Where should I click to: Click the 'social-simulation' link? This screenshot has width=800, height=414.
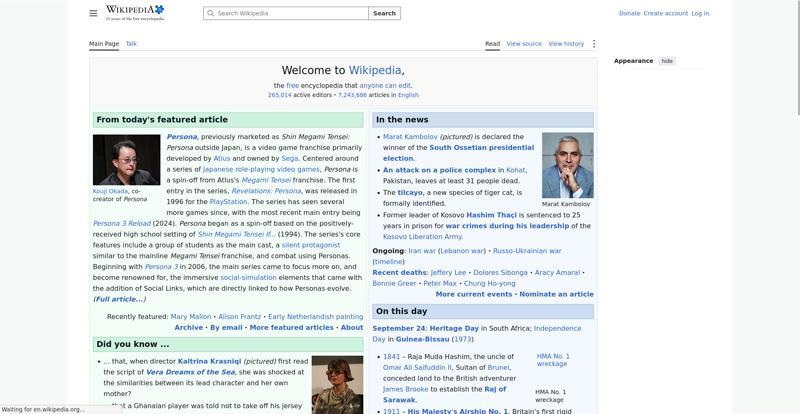tap(248, 277)
